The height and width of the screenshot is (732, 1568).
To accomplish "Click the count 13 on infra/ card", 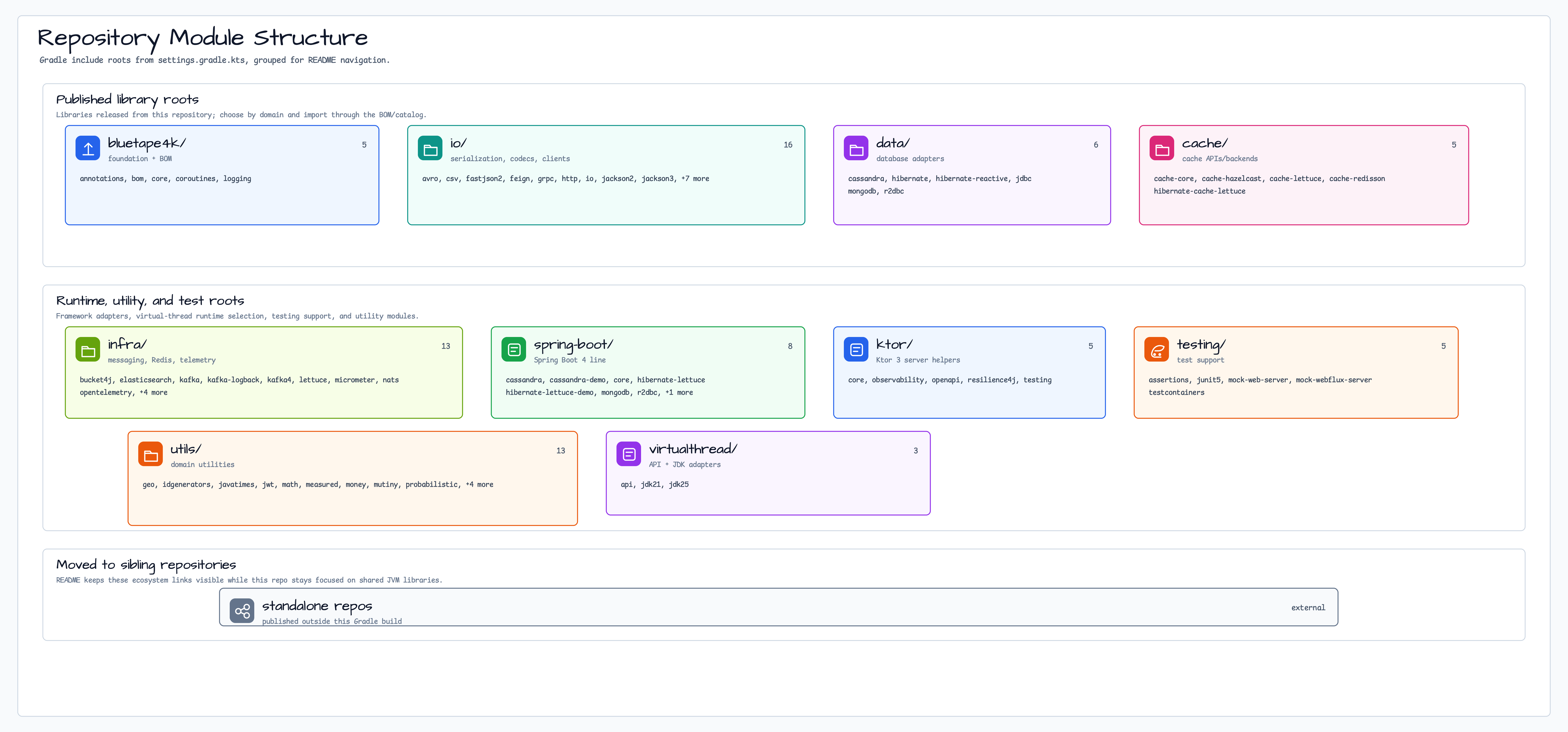I will pyautogui.click(x=446, y=346).
